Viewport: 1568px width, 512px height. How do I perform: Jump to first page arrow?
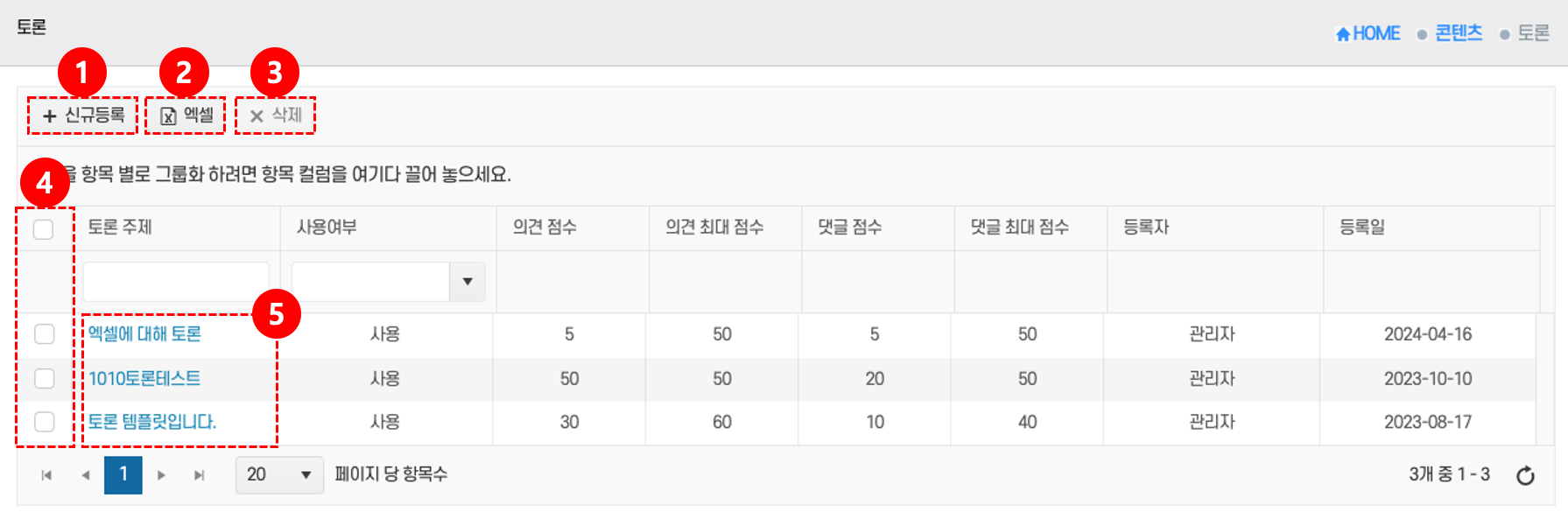click(x=46, y=475)
